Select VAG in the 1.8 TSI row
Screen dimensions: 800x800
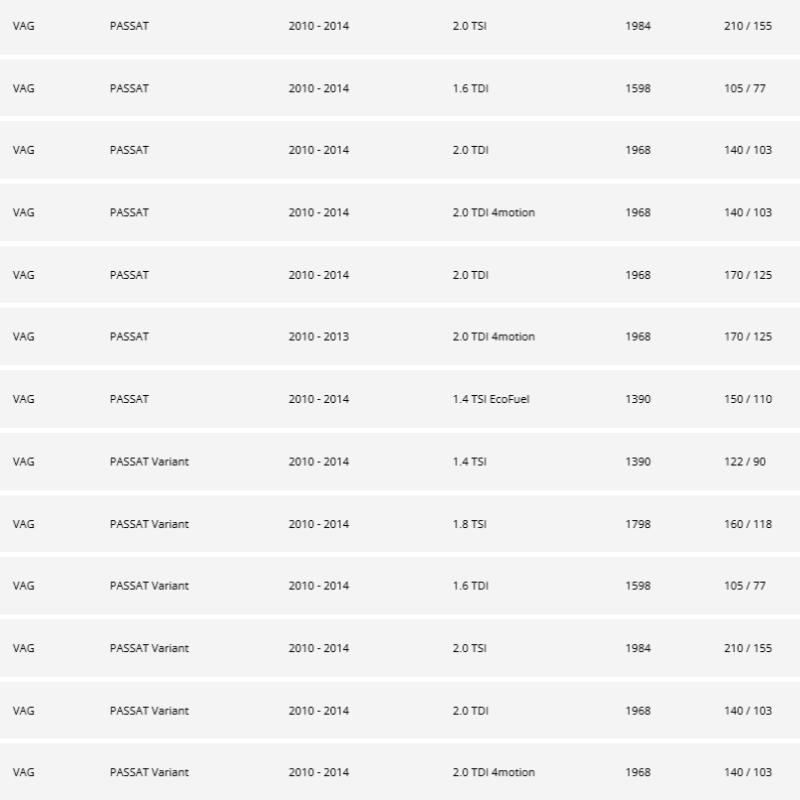[x=23, y=524]
